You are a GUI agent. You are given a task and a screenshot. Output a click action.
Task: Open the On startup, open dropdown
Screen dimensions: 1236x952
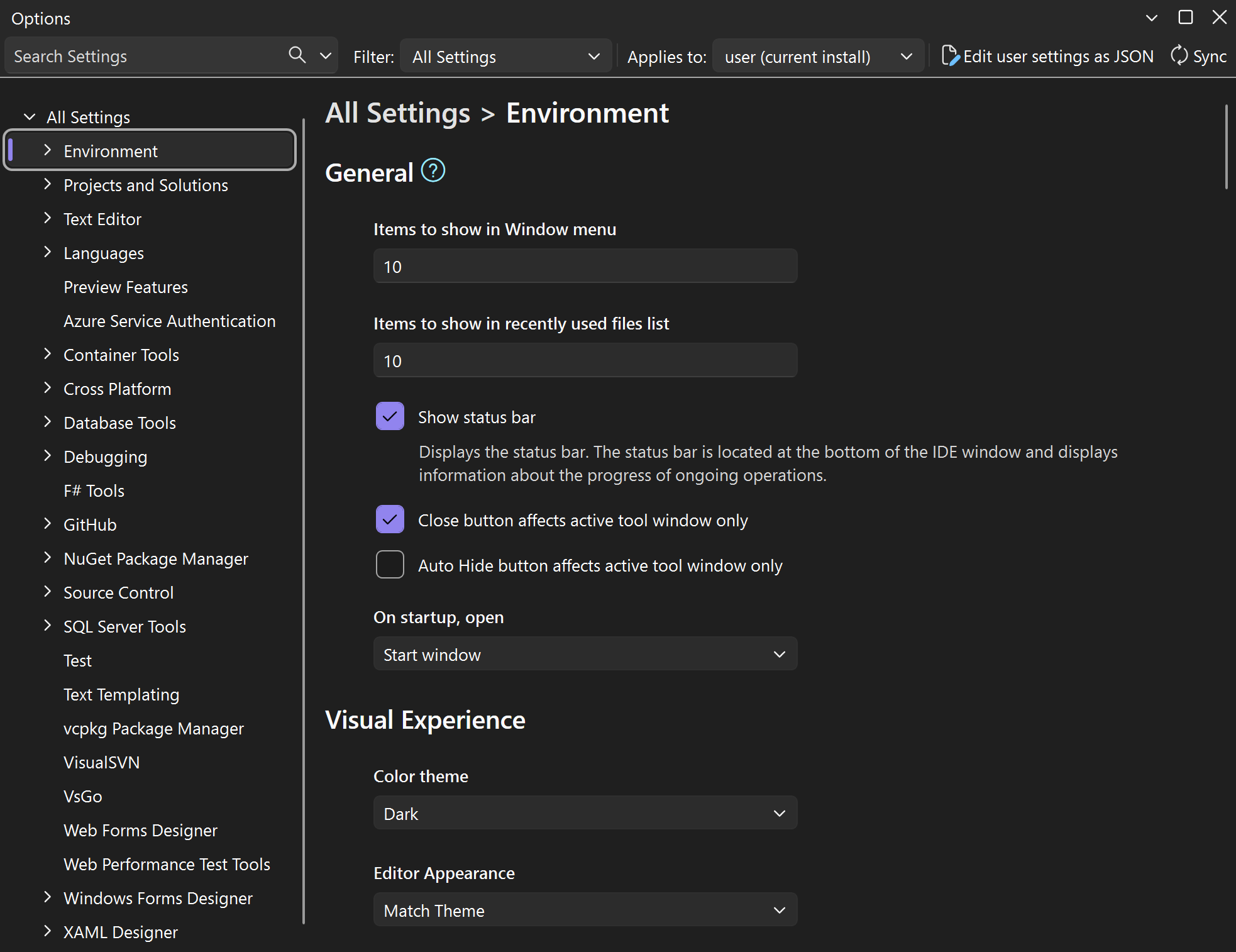(x=585, y=654)
